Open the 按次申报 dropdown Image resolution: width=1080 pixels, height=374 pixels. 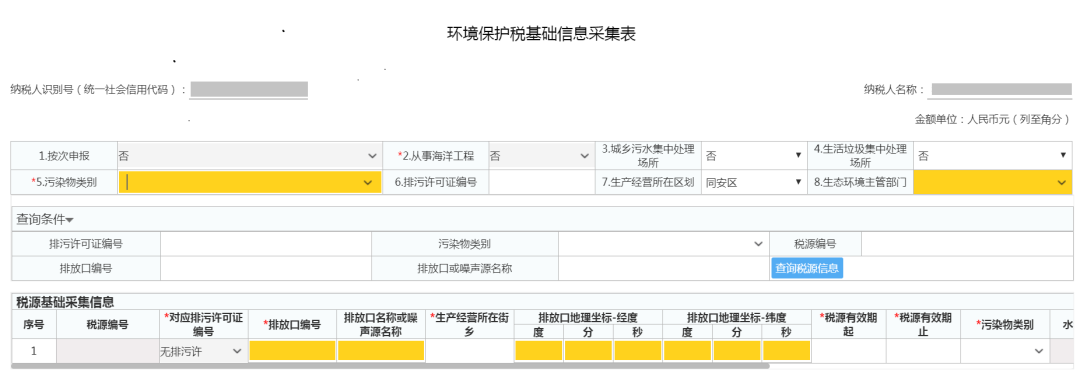pyautogui.click(x=249, y=156)
